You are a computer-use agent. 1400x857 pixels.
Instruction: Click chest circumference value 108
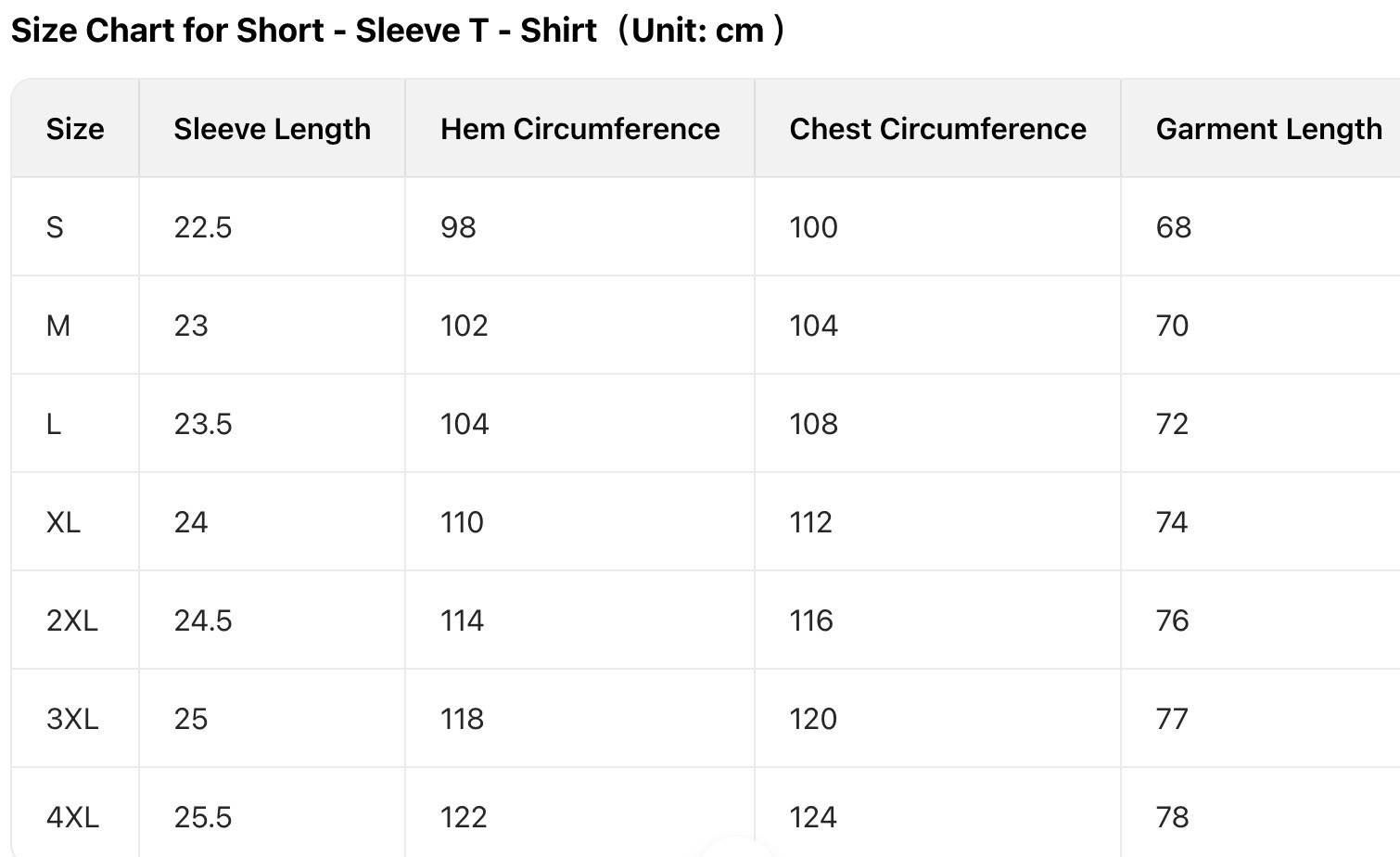[x=813, y=424]
